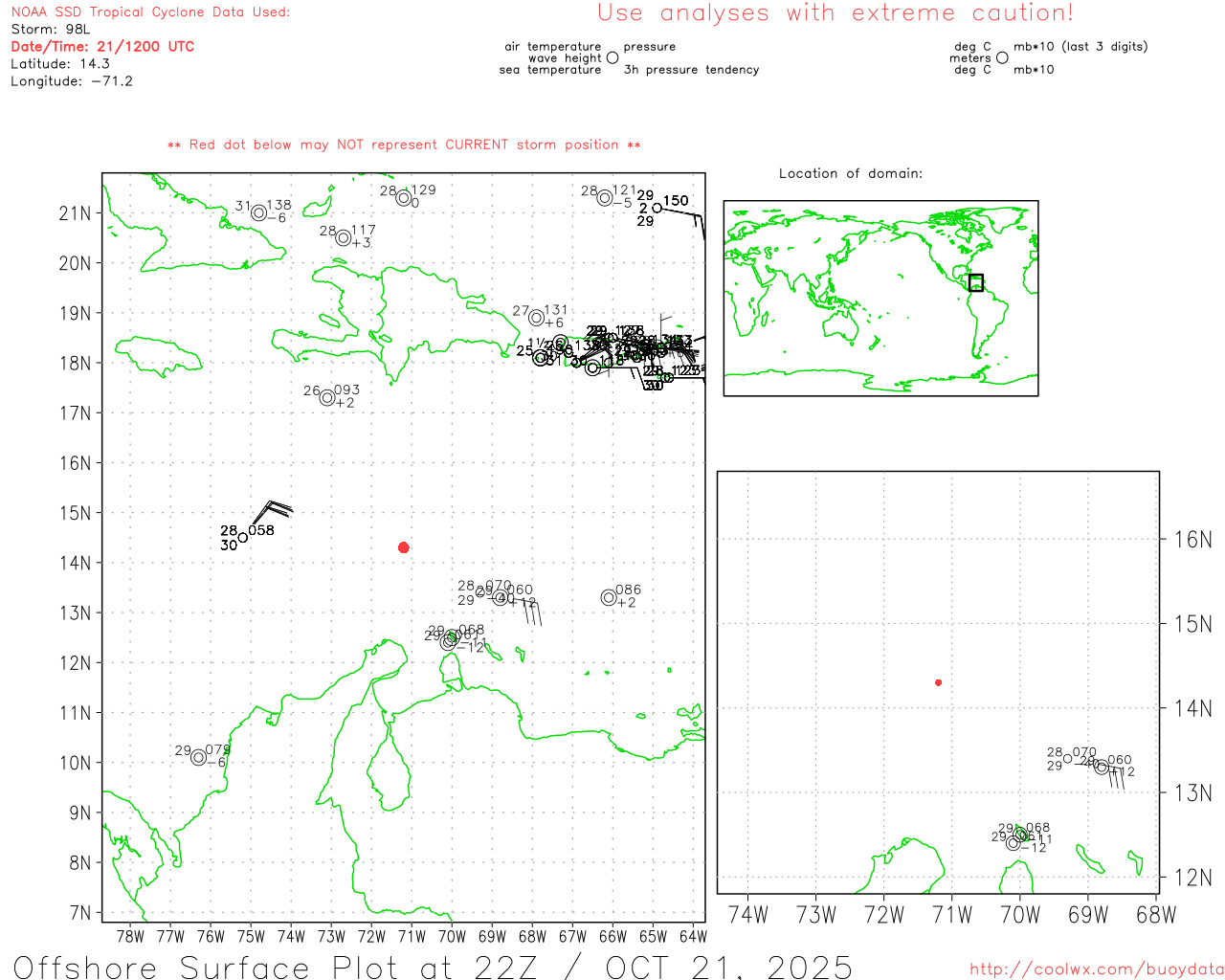Click the red dot disclaimer note above the map
The height and width of the screenshot is (980, 1225).
click(x=404, y=145)
